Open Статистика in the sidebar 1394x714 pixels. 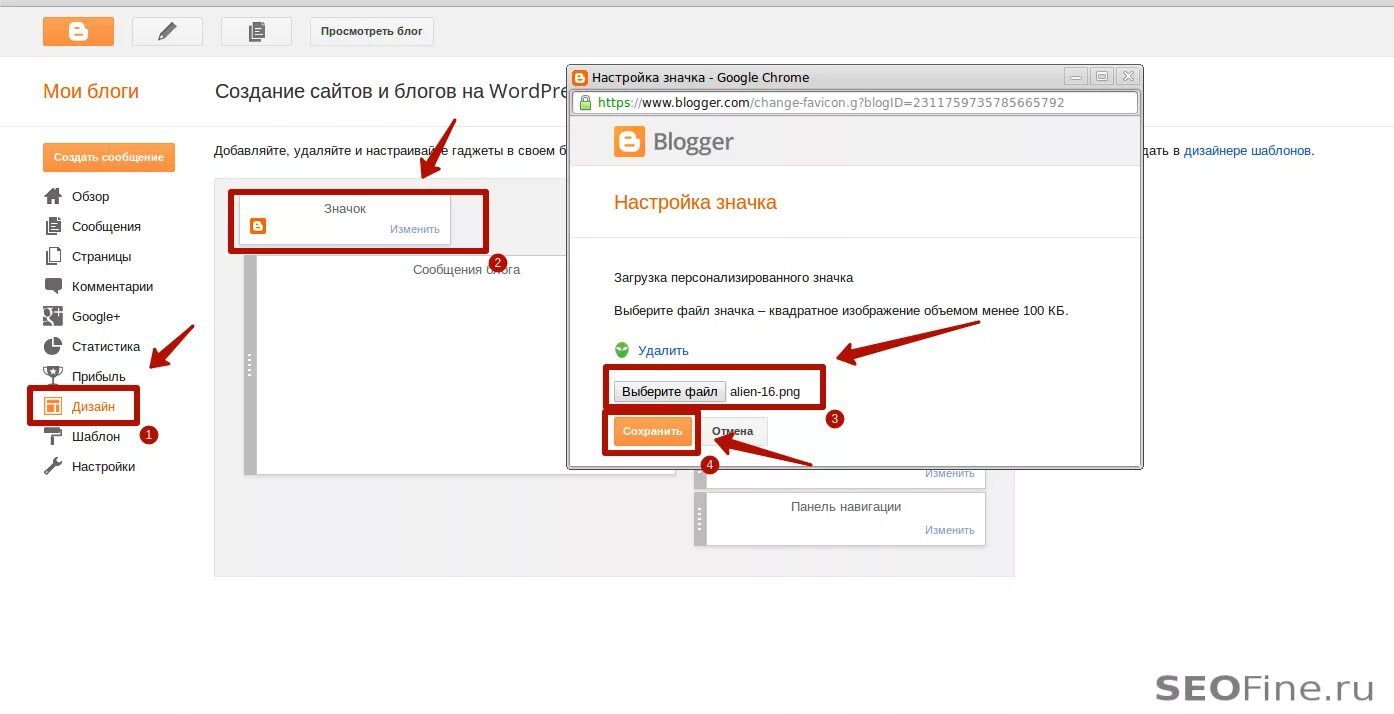[106, 346]
